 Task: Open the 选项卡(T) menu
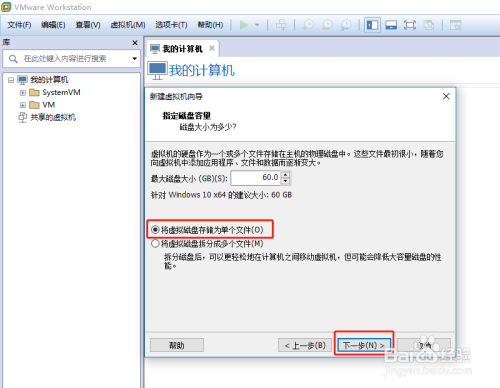pyautogui.click(x=171, y=25)
